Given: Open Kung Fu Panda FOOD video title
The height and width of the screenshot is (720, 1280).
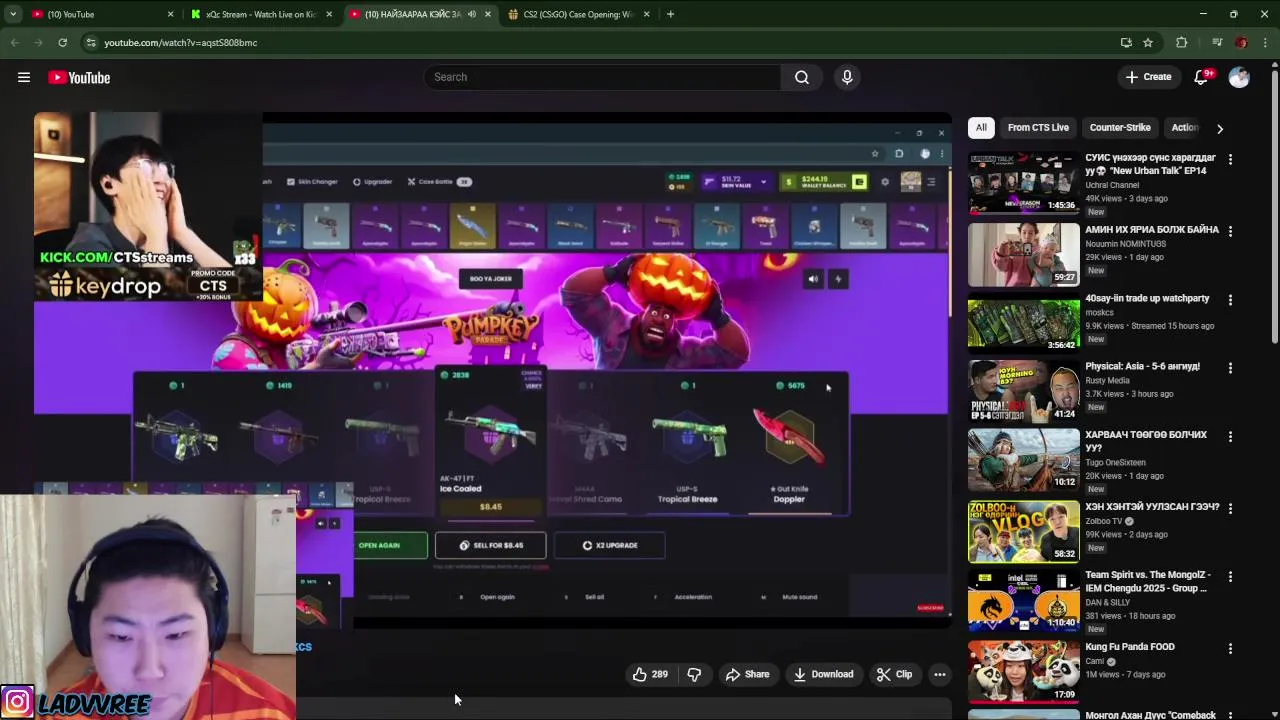Looking at the screenshot, I should point(1129,647).
